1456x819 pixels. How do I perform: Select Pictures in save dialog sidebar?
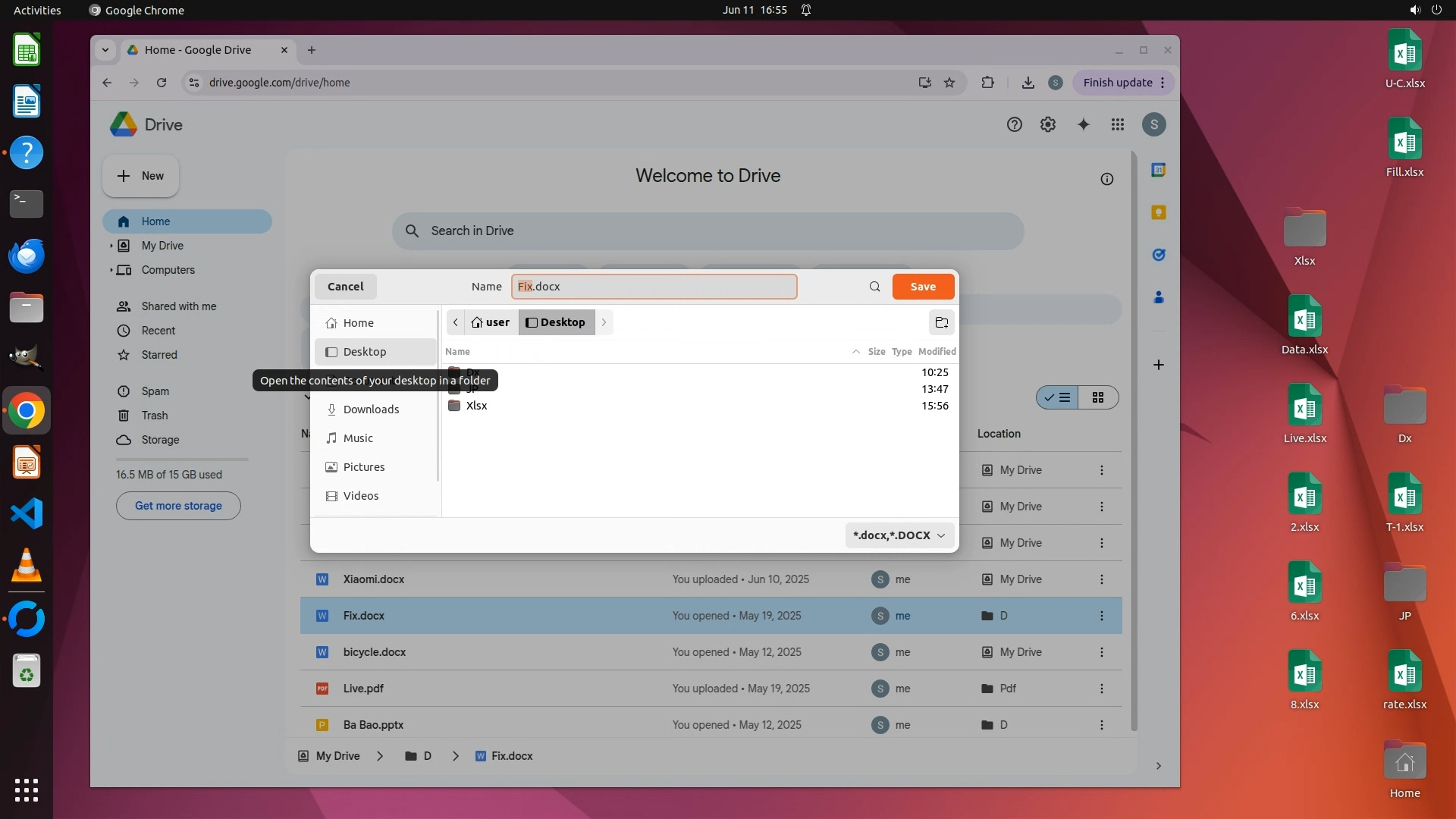point(363,467)
